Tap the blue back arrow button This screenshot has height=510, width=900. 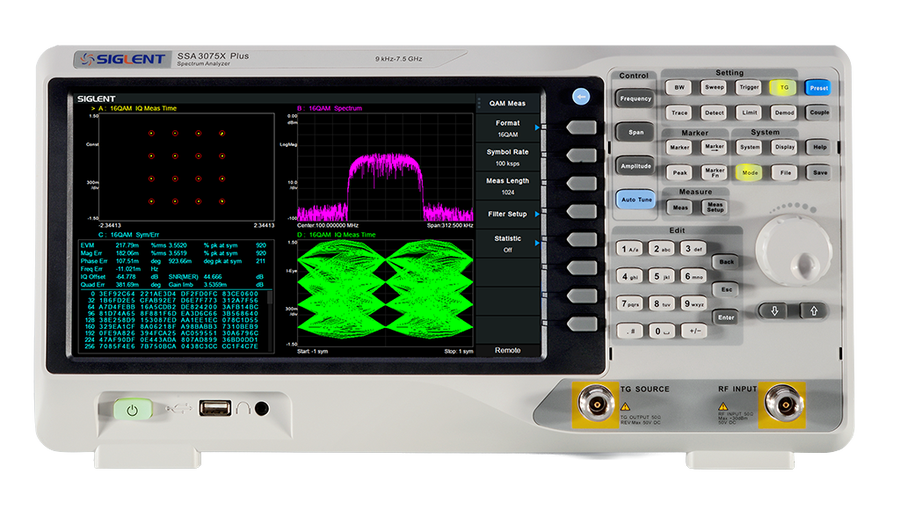click(x=581, y=96)
